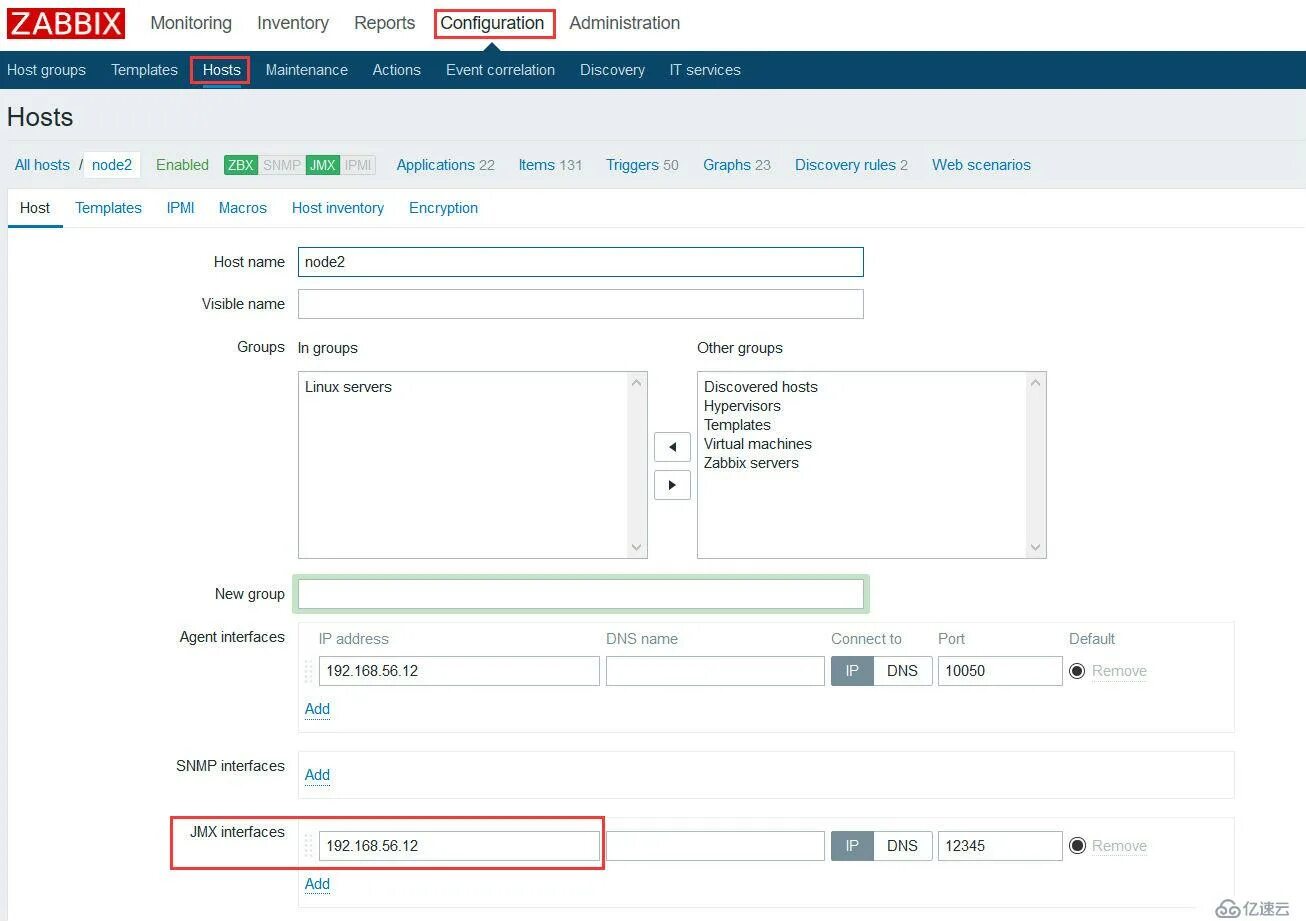This screenshot has width=1306, height=921.
Task: Switch to the Host tab
Action: pos(35,208)
